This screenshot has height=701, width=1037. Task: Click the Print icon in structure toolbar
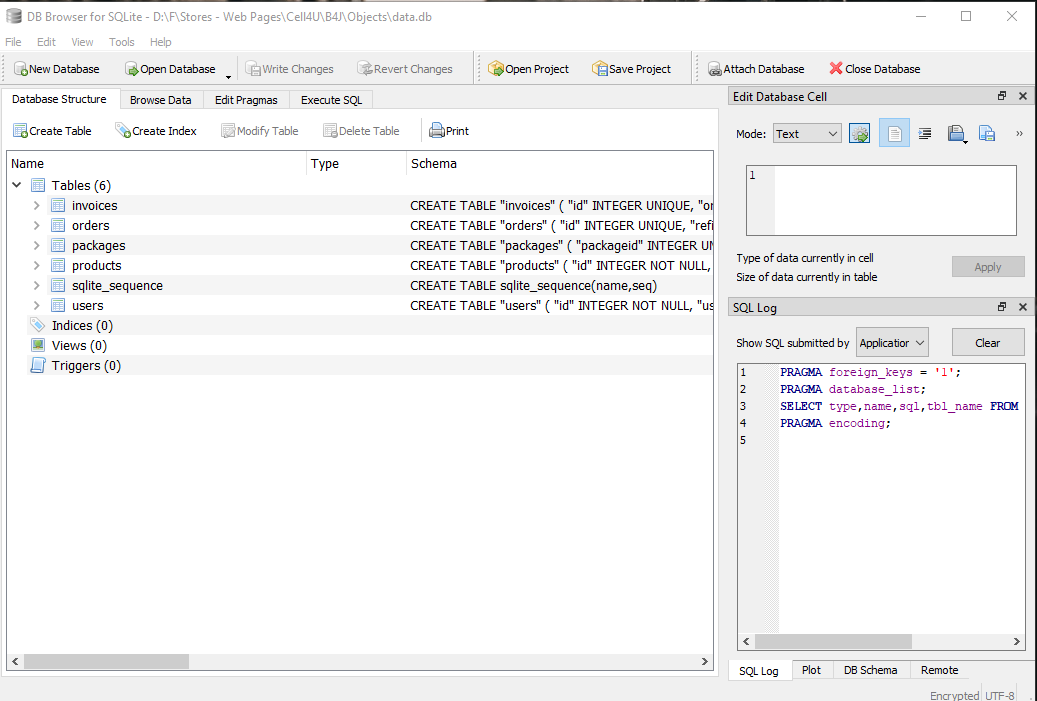pos(437,131)
